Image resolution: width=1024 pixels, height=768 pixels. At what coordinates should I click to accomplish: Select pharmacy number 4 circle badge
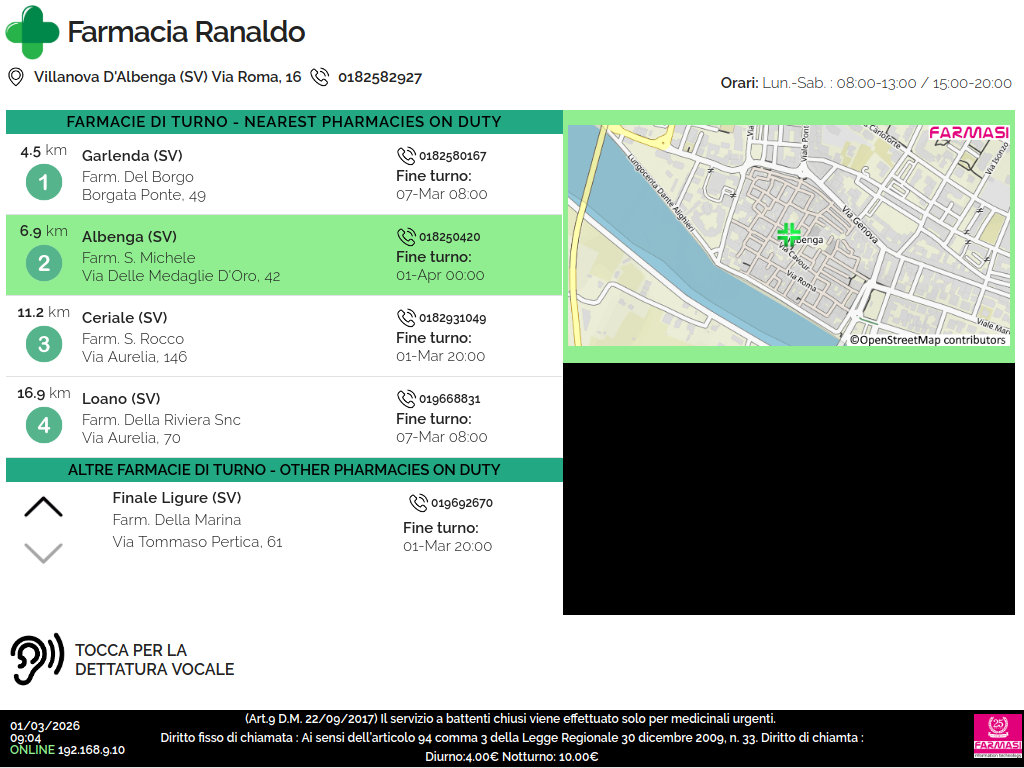tap(43, 426)
